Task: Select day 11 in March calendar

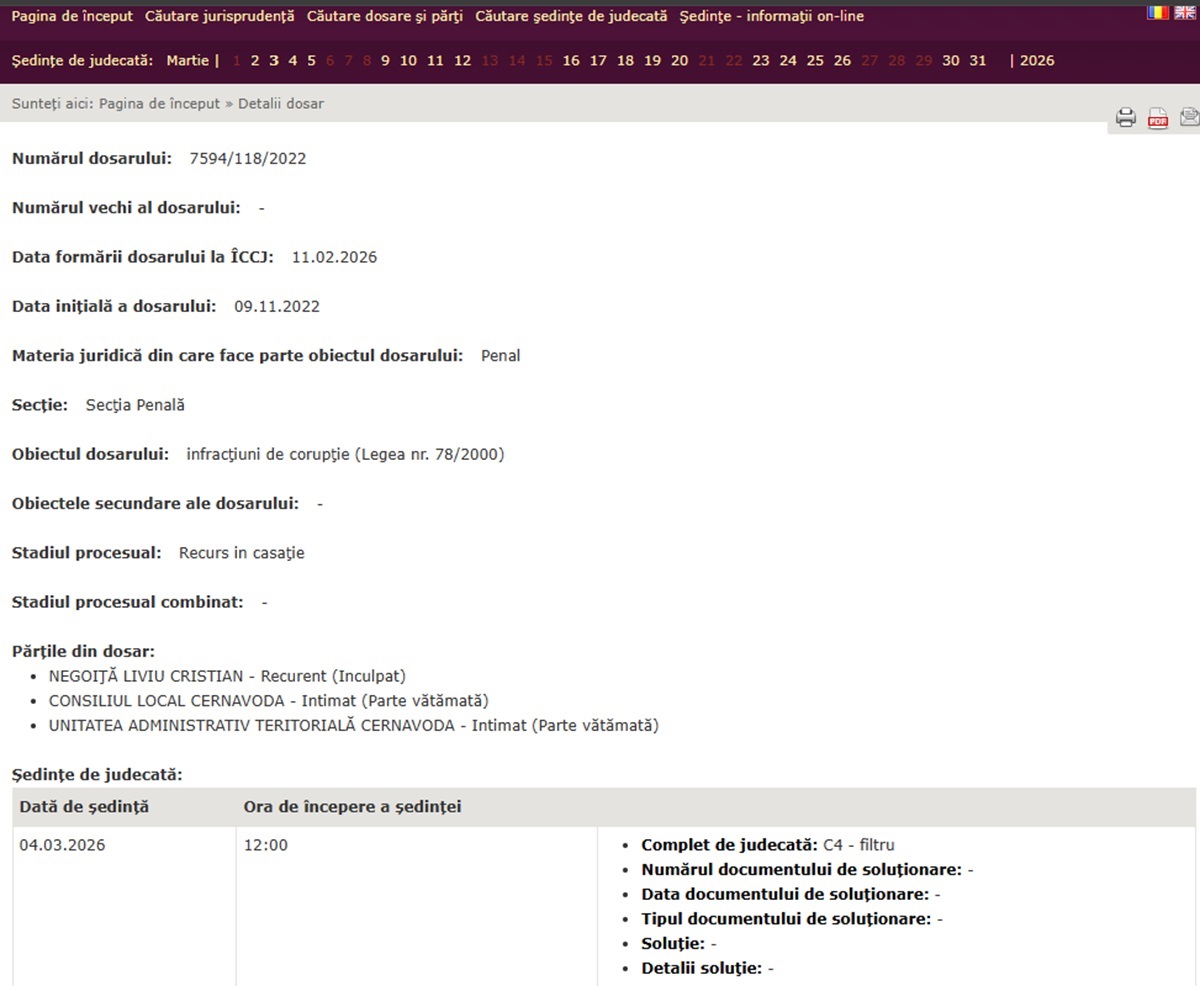Action: click(435, 60)
